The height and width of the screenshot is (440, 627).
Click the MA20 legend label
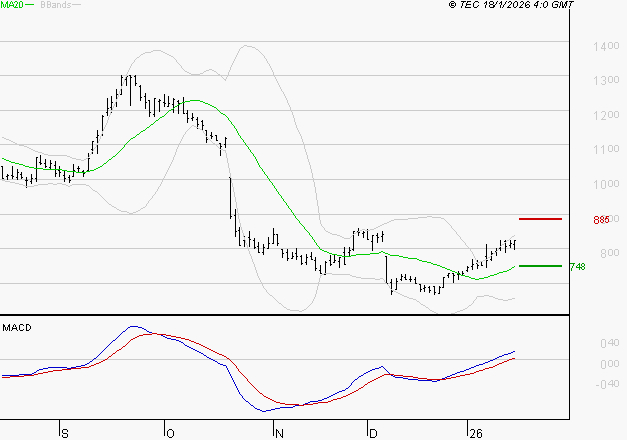12,5
